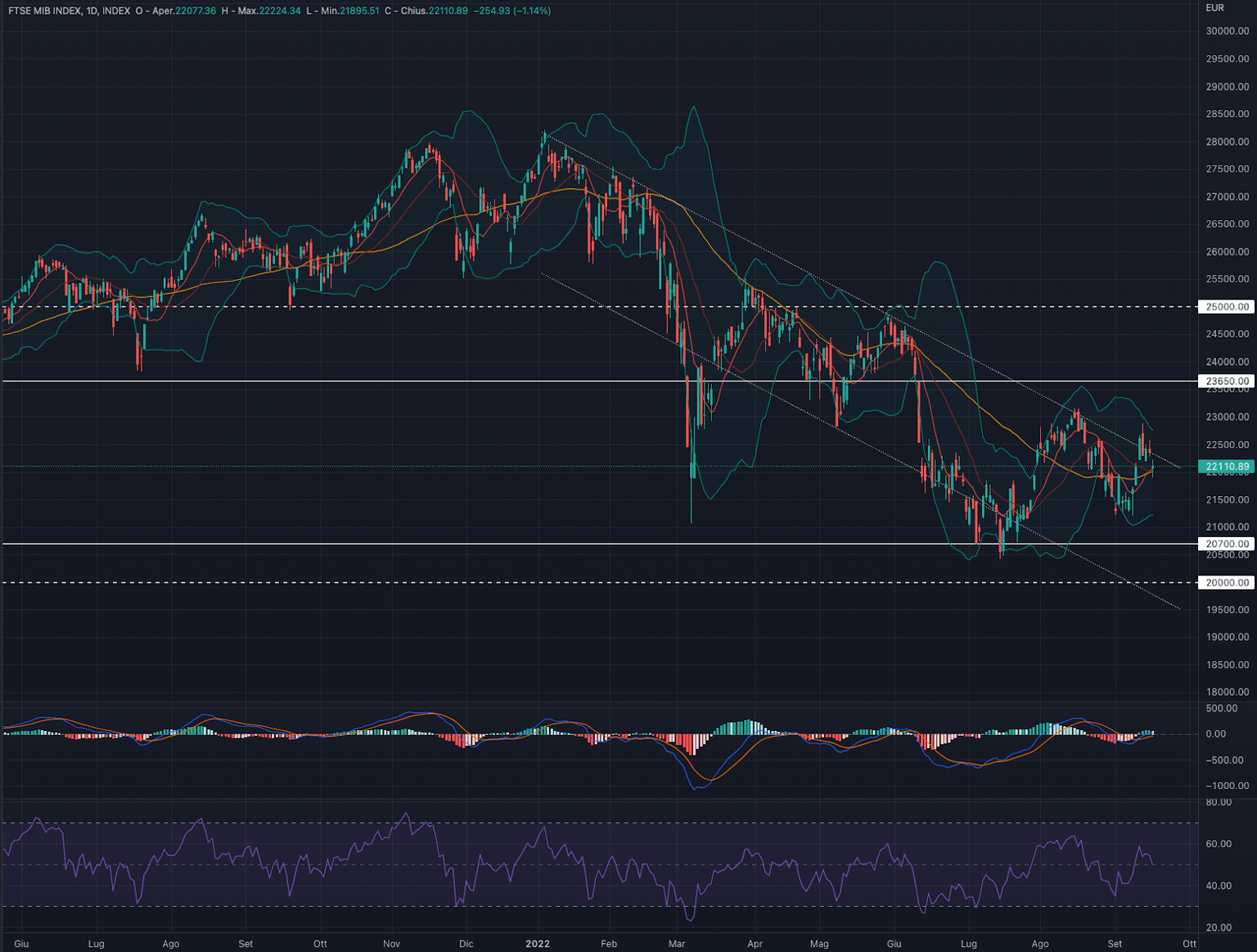
Task: Click the Min. low value 21895.51
Action: pos(359,11)
